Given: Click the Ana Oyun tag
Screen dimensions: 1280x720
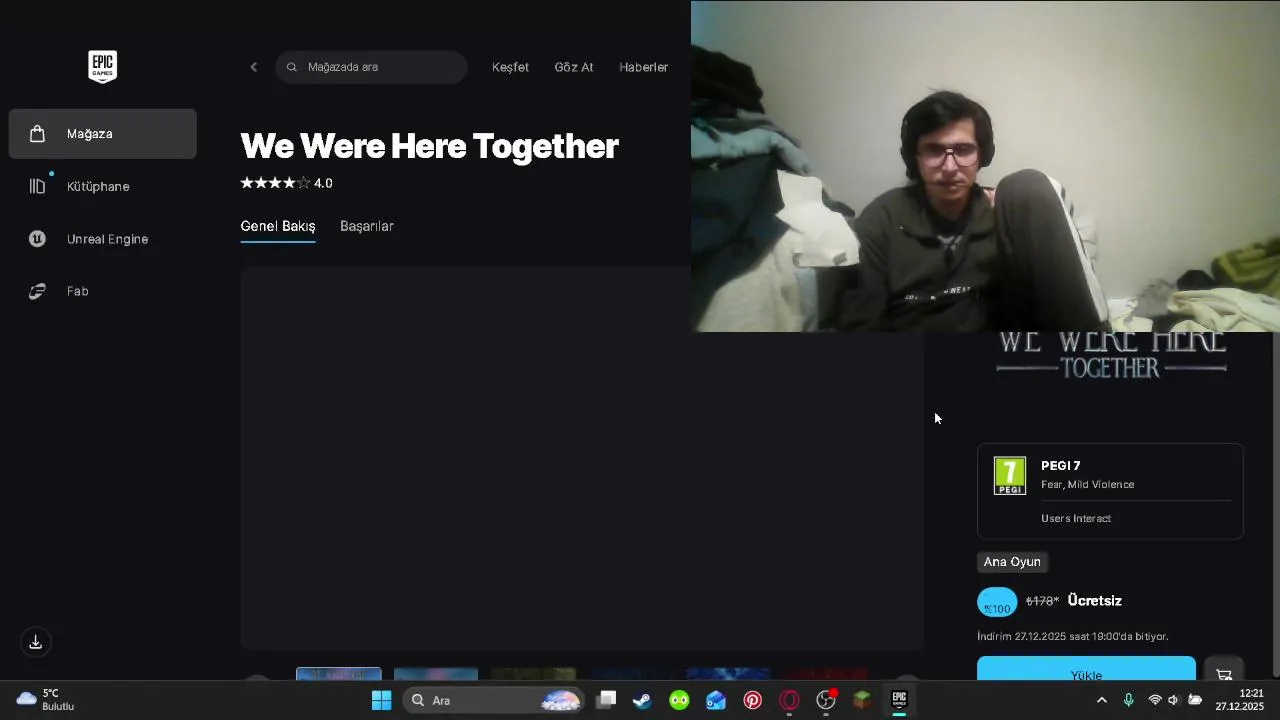Looking at the screenshot, I should point(1012,562).
